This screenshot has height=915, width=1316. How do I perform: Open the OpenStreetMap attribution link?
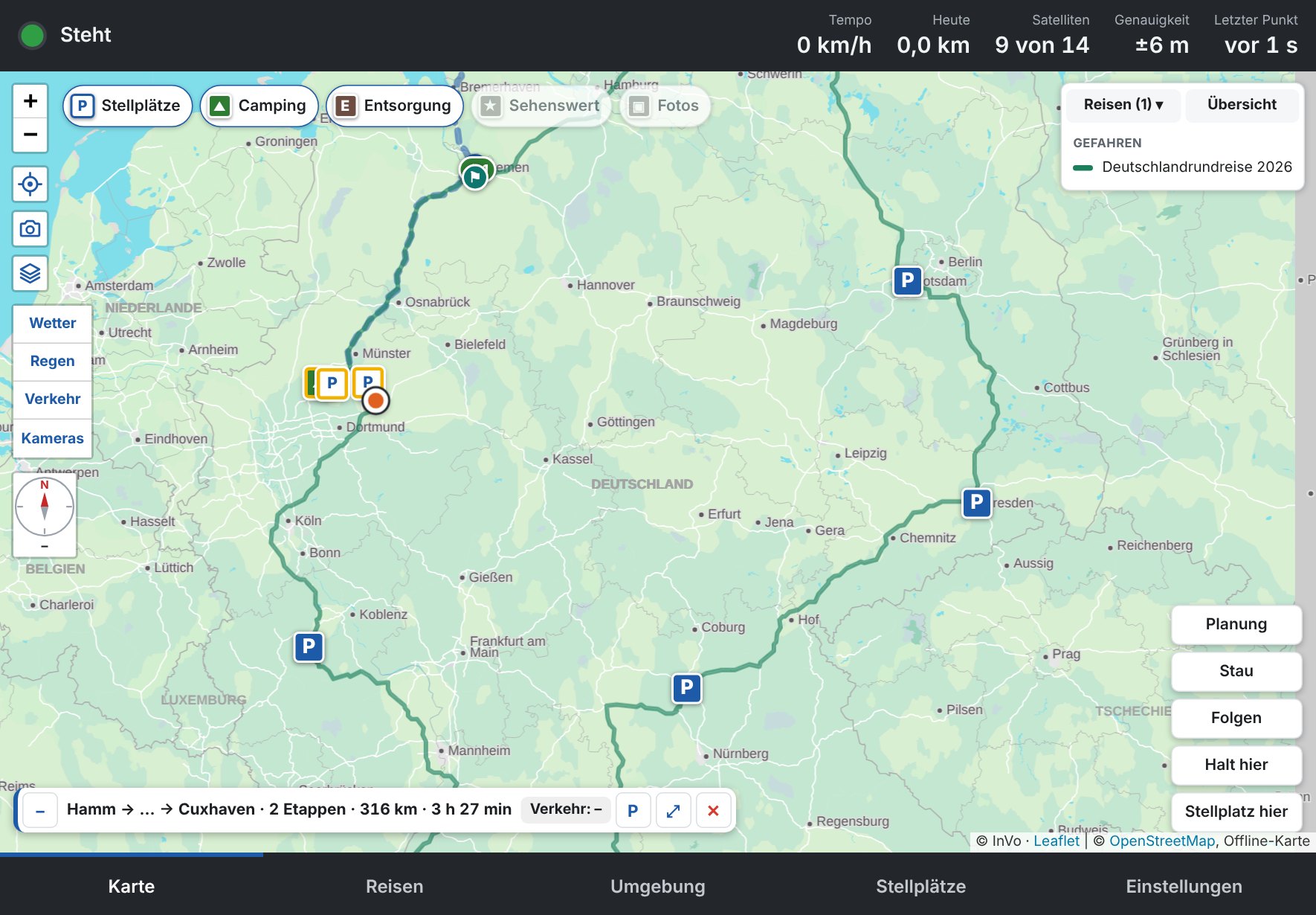tap(1162, 841)
